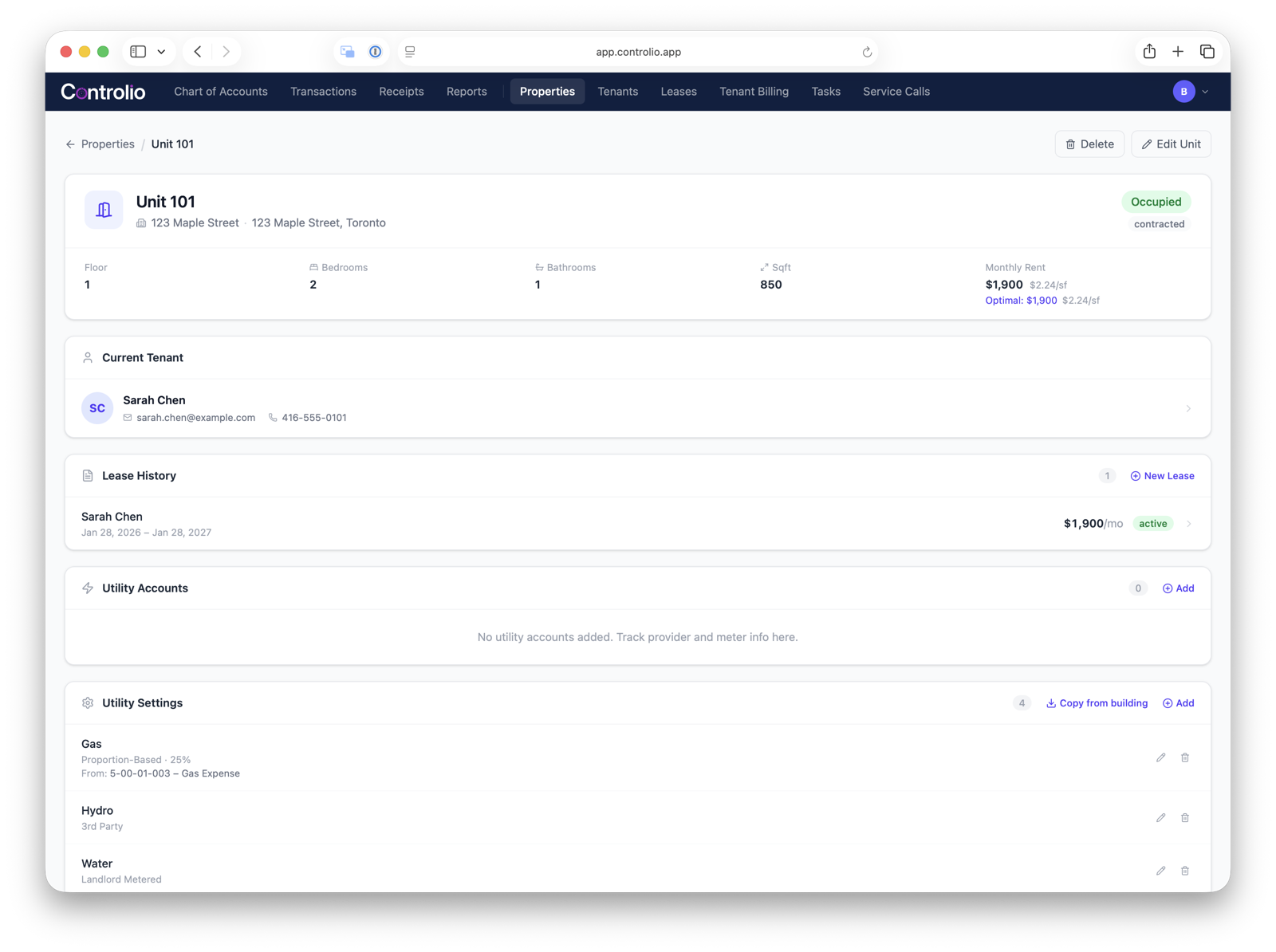Create a New Lease
This screenshot has height=952, width=1276.
click(x=1162, y=476)
